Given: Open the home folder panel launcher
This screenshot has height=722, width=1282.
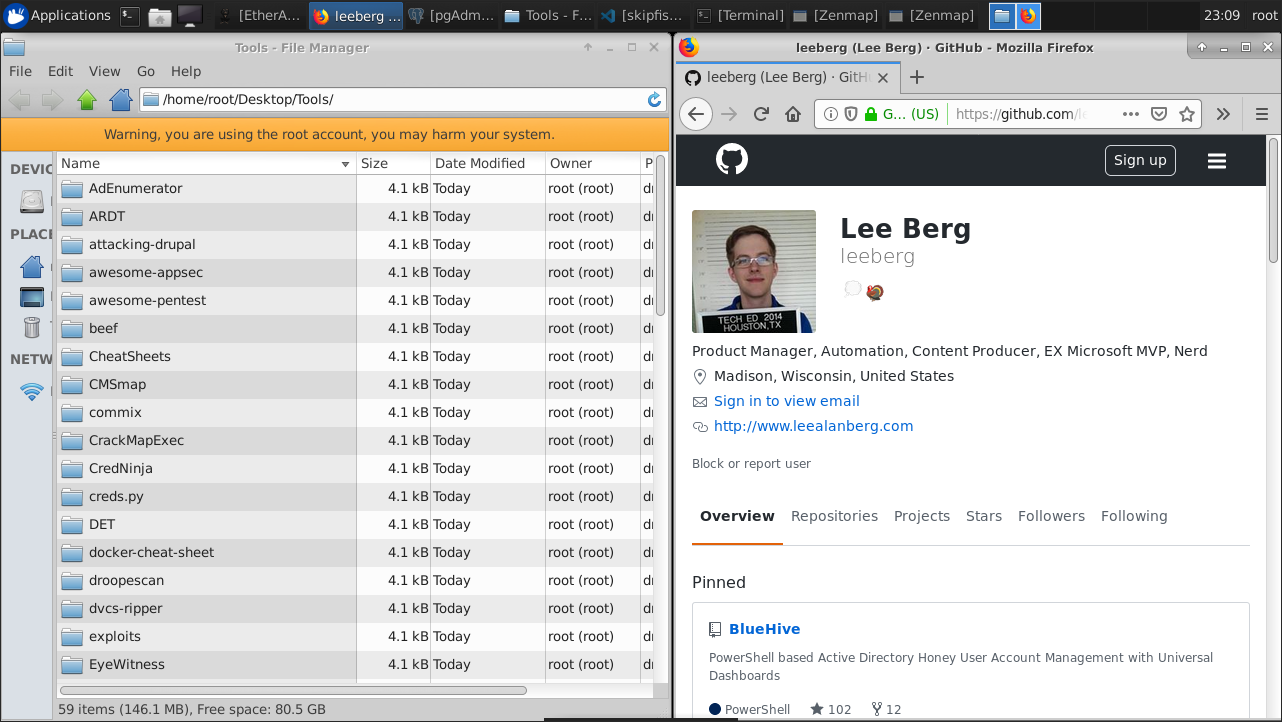Looking at the screenshot, I should (x=159, y=16).
